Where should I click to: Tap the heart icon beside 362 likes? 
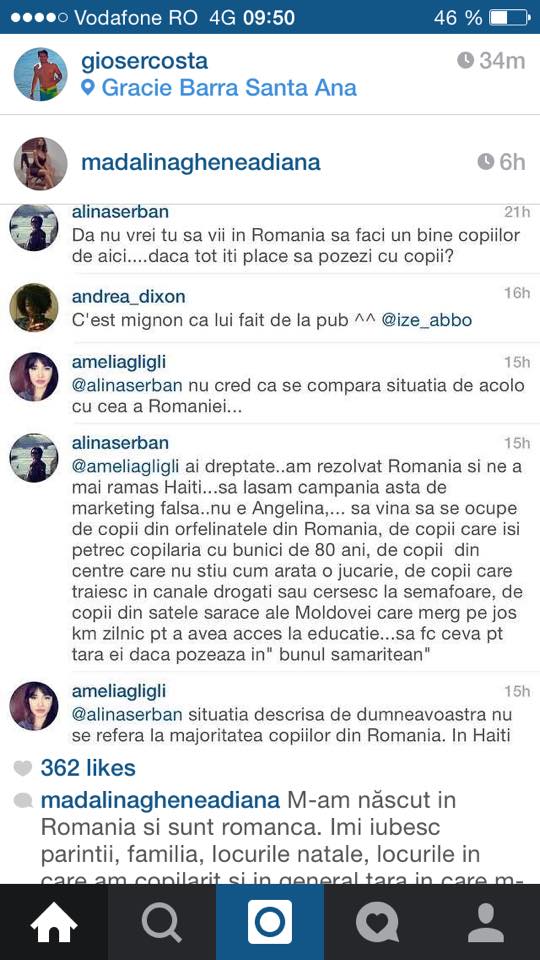coord(23,768)
